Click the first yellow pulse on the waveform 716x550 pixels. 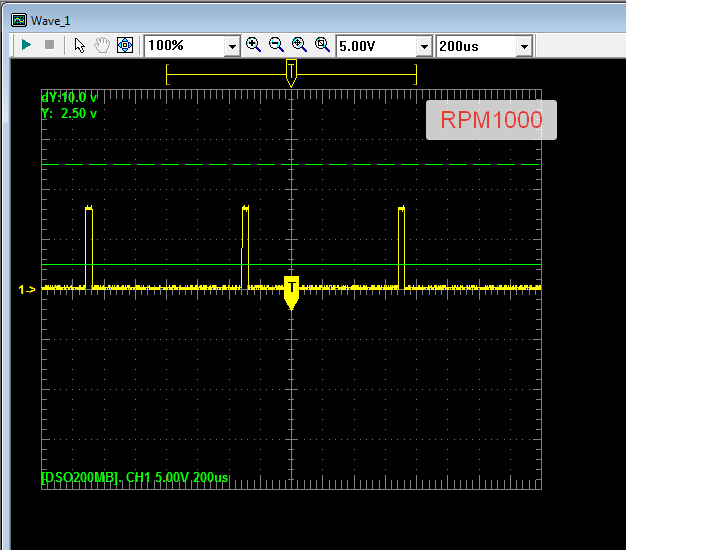pyautogui.click(x=89, y=247)
